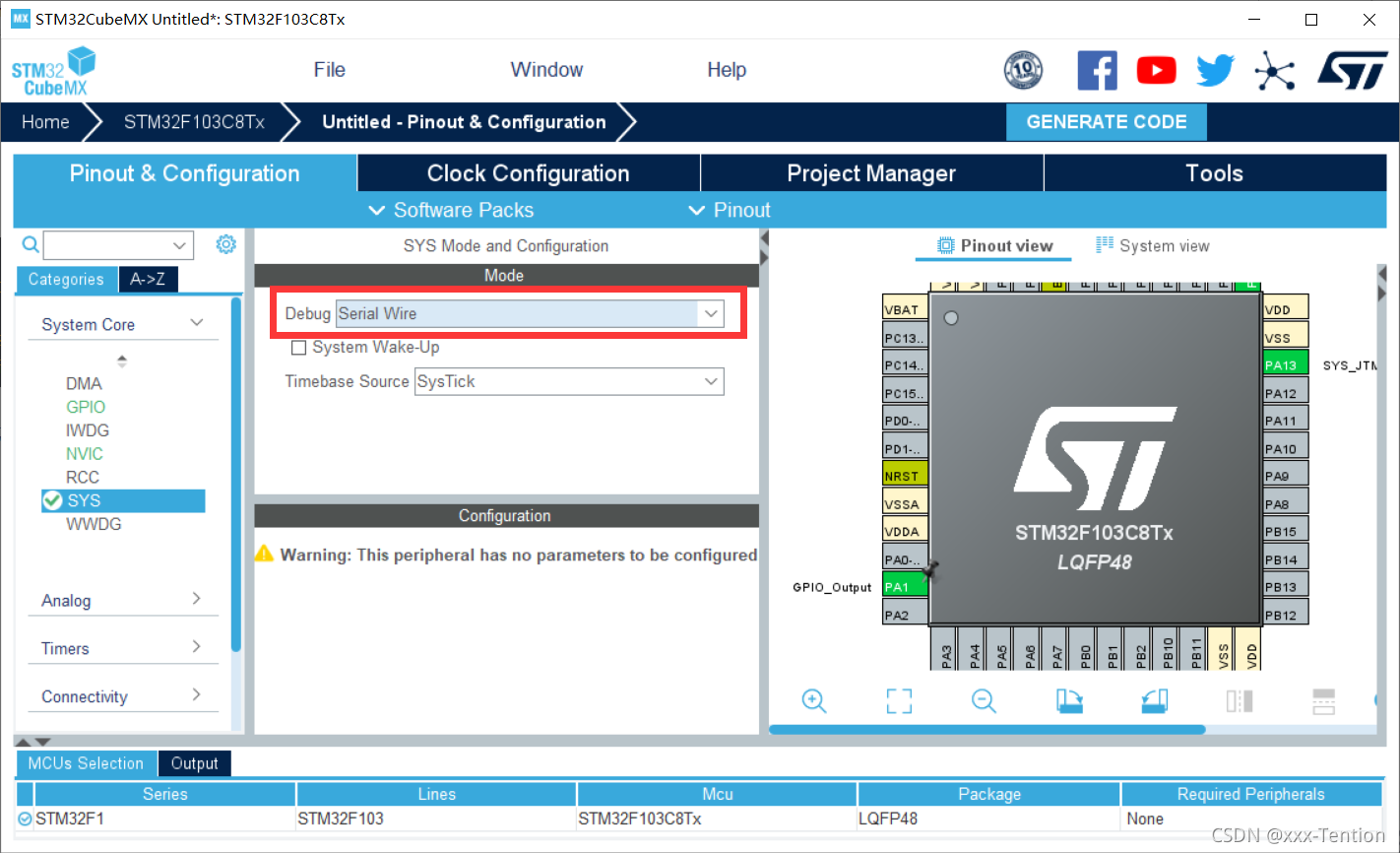
Task: Switch to Clock Configuration tab
Action: click(x=529, y=173)
